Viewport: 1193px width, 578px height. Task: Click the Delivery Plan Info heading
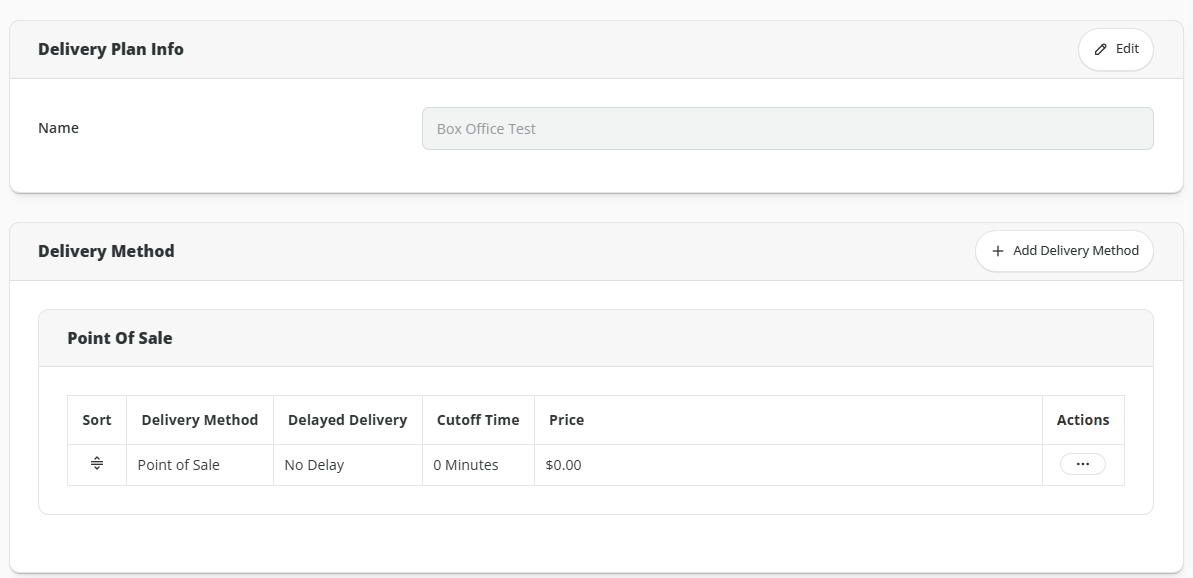pos(111,49)
